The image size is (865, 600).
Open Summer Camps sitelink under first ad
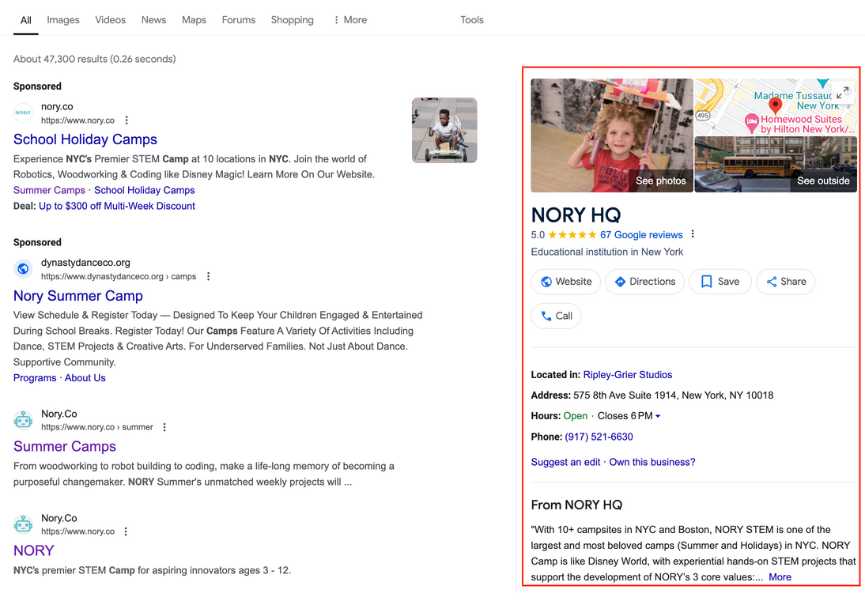pyautogui.click(x=49, y=190)
